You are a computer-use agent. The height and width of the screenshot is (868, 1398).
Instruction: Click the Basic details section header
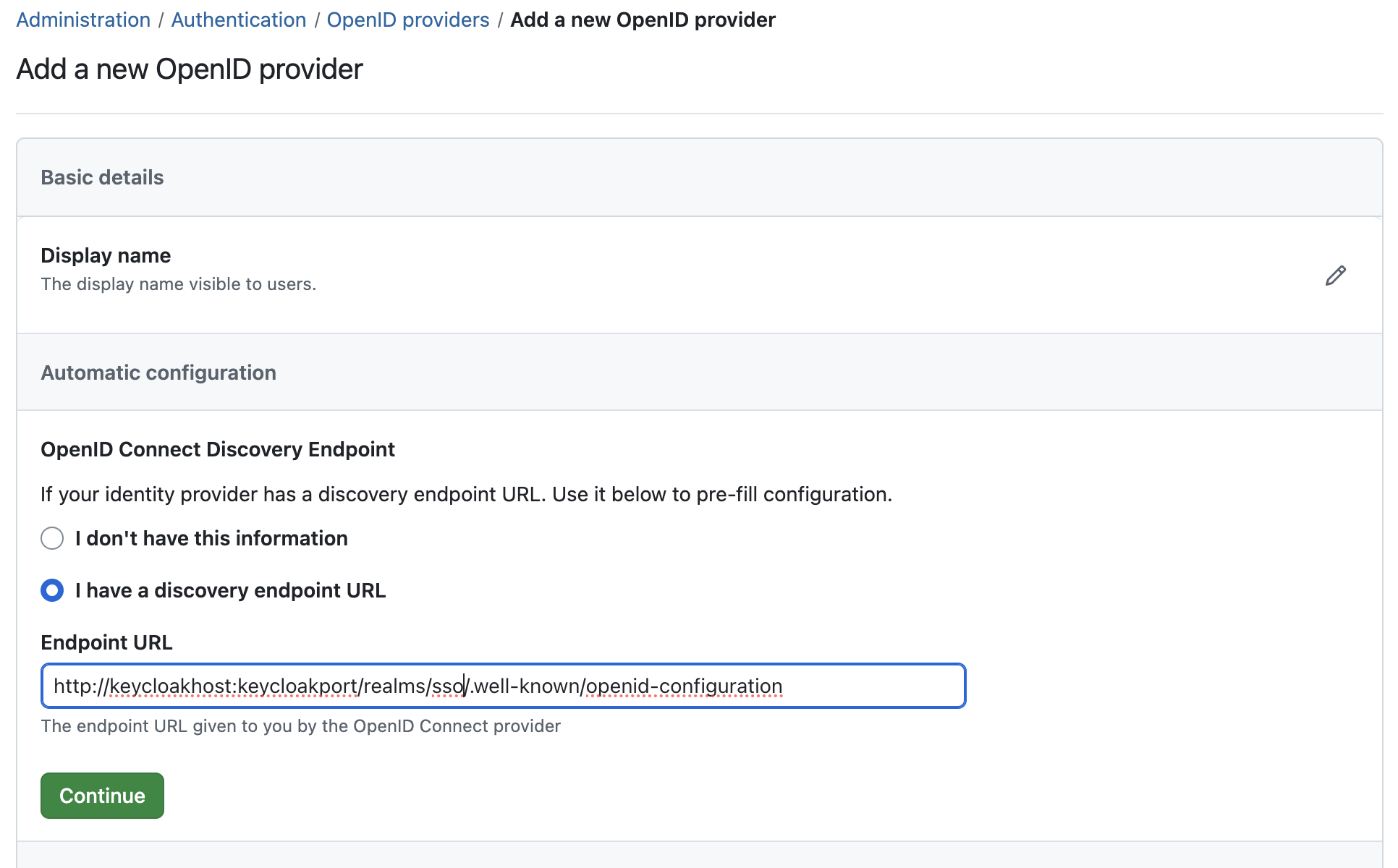point(102,176)
